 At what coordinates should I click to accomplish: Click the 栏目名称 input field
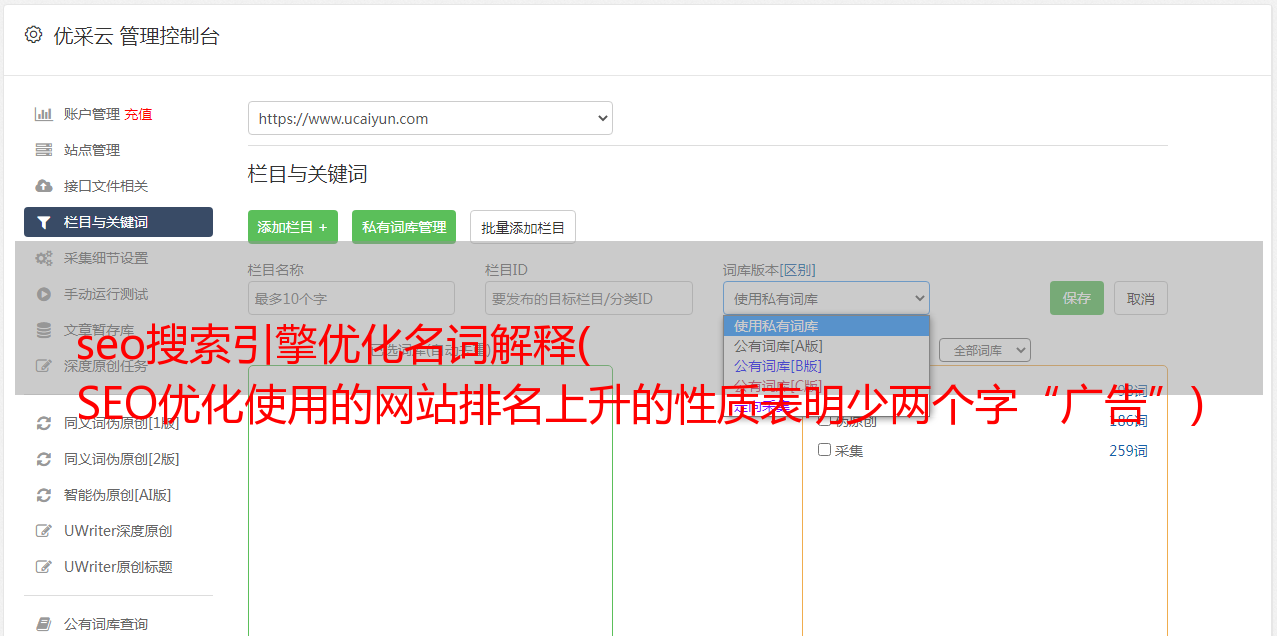tap(351, 298)
